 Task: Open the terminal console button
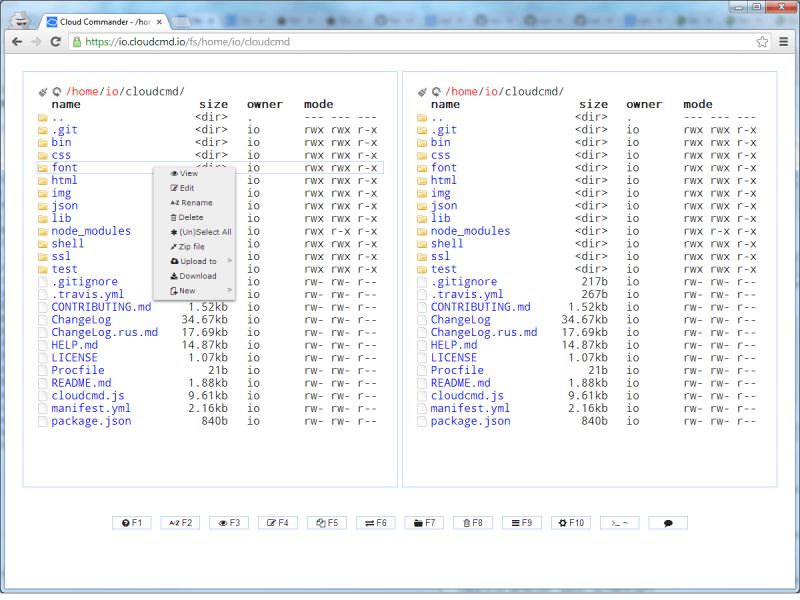619,522
